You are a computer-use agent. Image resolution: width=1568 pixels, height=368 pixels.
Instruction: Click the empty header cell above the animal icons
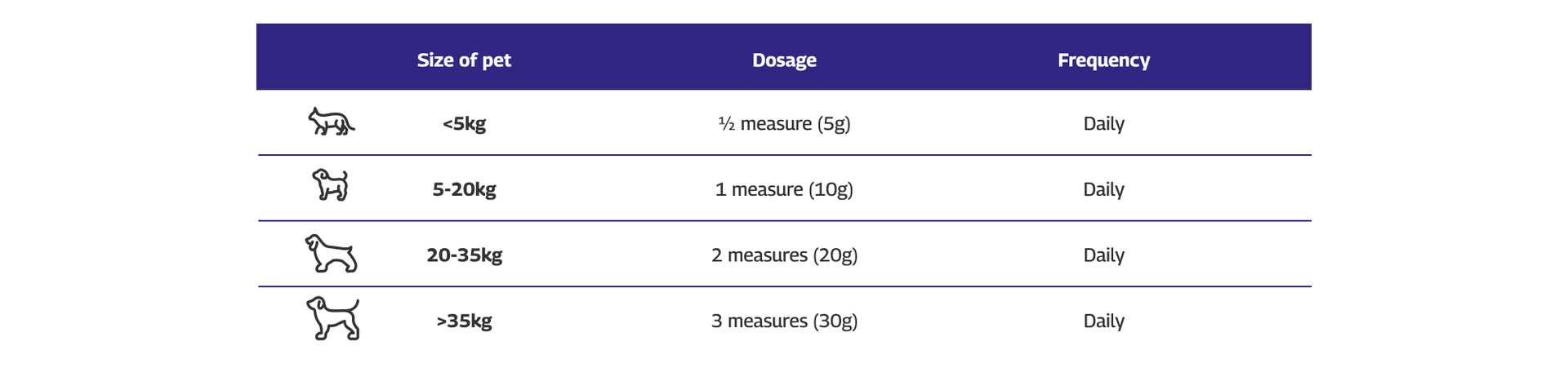(331, 57)
